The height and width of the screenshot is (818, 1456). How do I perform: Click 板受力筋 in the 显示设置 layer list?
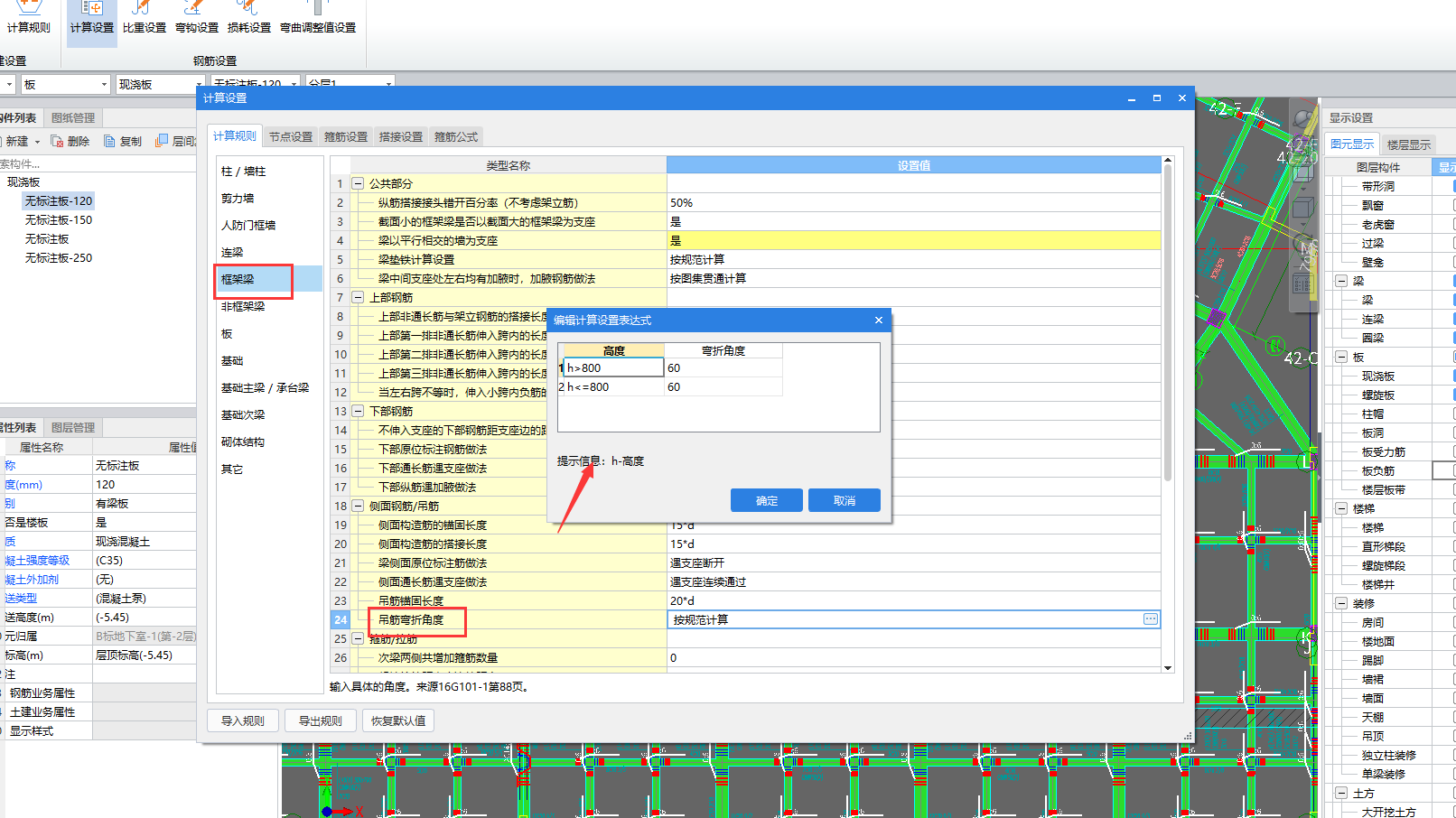[1384, 451]
